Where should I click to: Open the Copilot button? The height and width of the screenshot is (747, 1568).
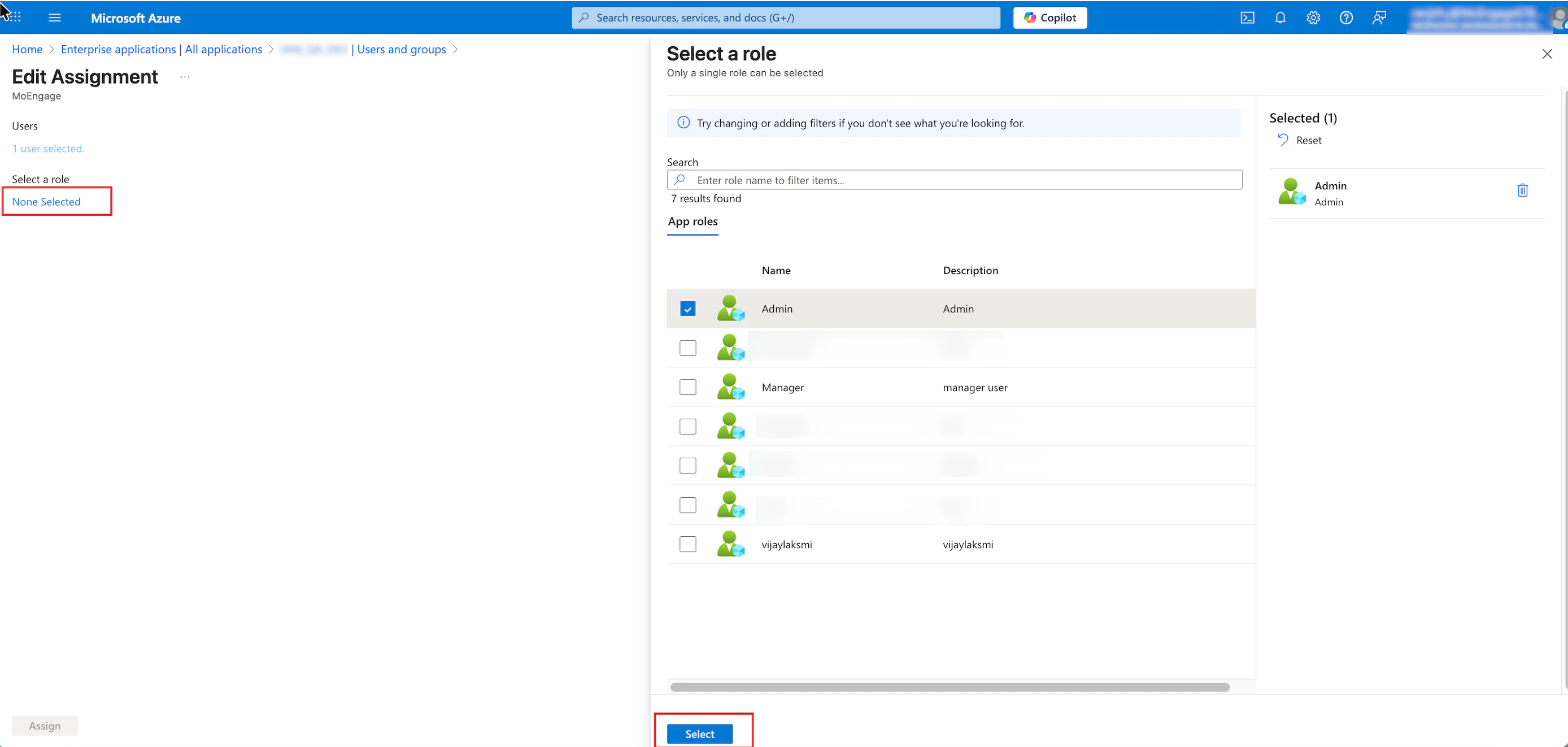(x=1049, y=18)
